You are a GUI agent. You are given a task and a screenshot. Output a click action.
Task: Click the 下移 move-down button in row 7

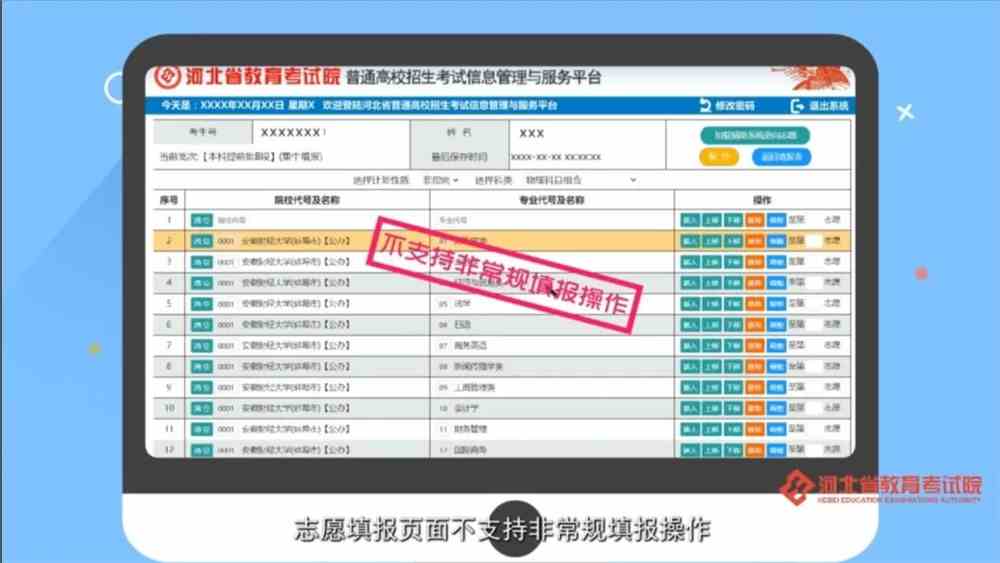[733, 346]
